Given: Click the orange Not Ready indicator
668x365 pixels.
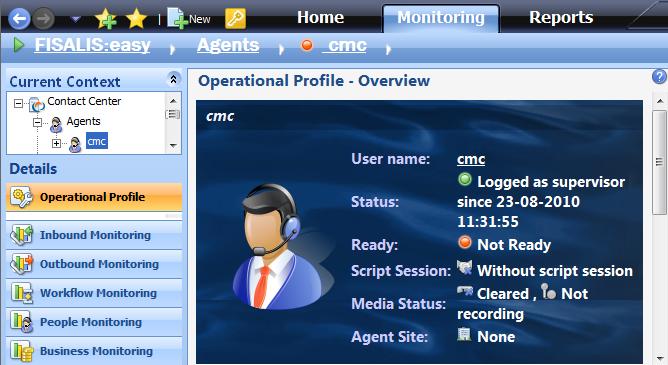Looking at the screenshot, I should click(x=465, y=243).
